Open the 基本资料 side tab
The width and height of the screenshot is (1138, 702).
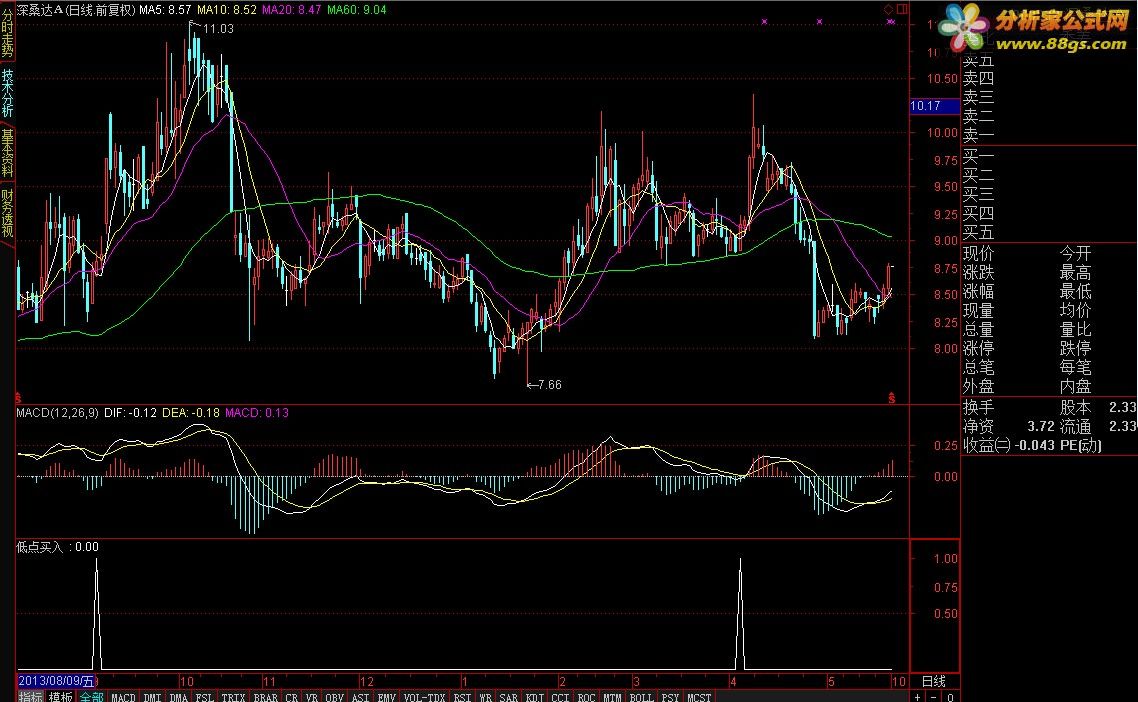tap(7, 153)
